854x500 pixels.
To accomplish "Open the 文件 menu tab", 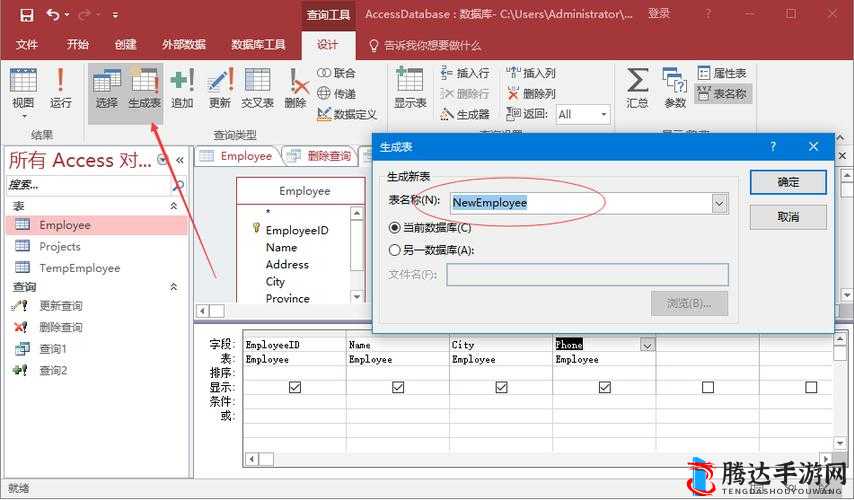I will pyautogui.click(x=27, y=45).
